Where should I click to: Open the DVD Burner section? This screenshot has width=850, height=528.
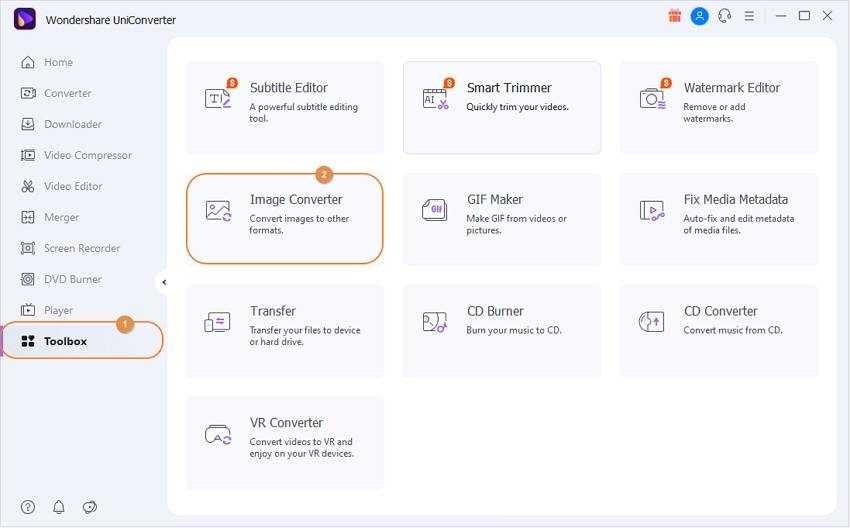pos(72,279)
